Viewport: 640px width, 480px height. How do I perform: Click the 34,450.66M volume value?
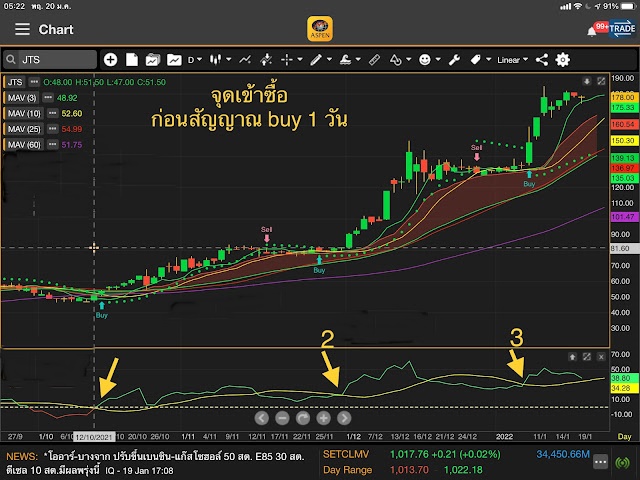(x=563, y=454)
